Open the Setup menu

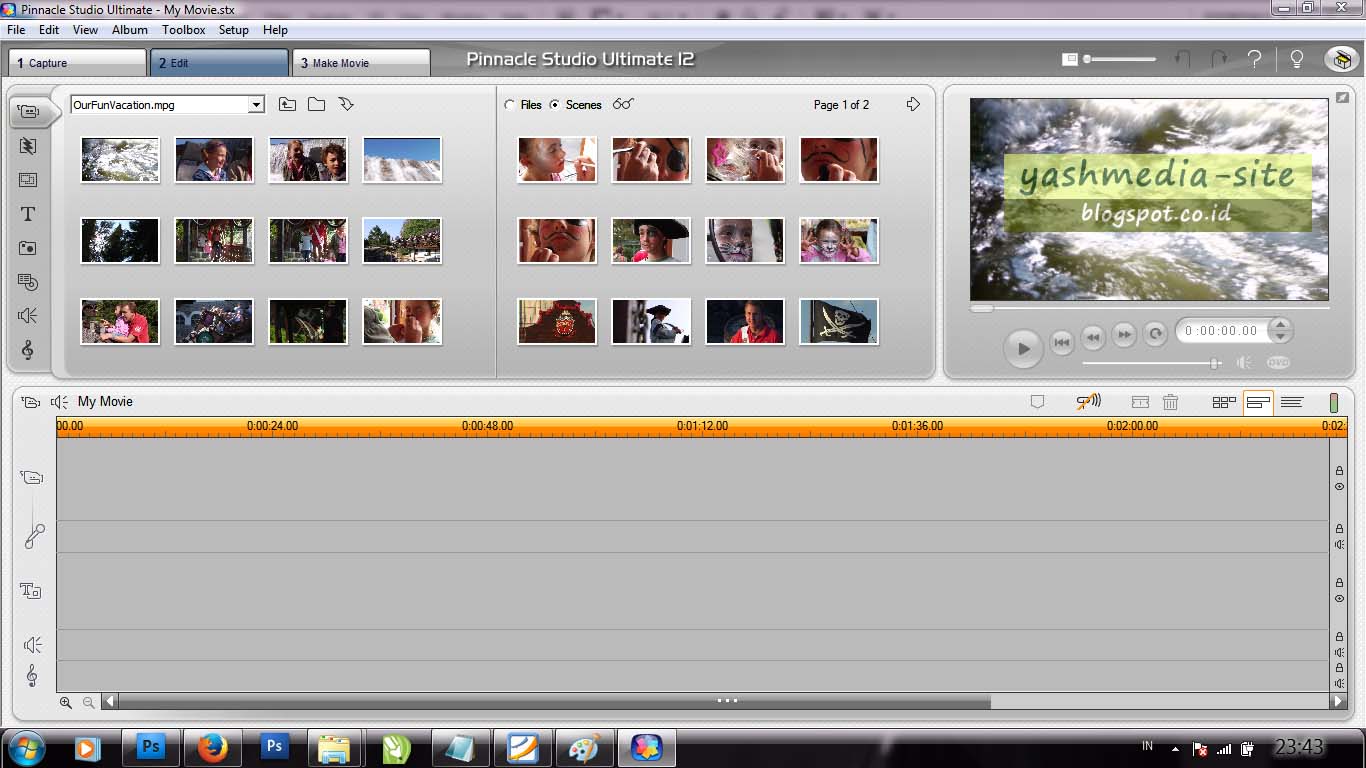tap(233, 30)
